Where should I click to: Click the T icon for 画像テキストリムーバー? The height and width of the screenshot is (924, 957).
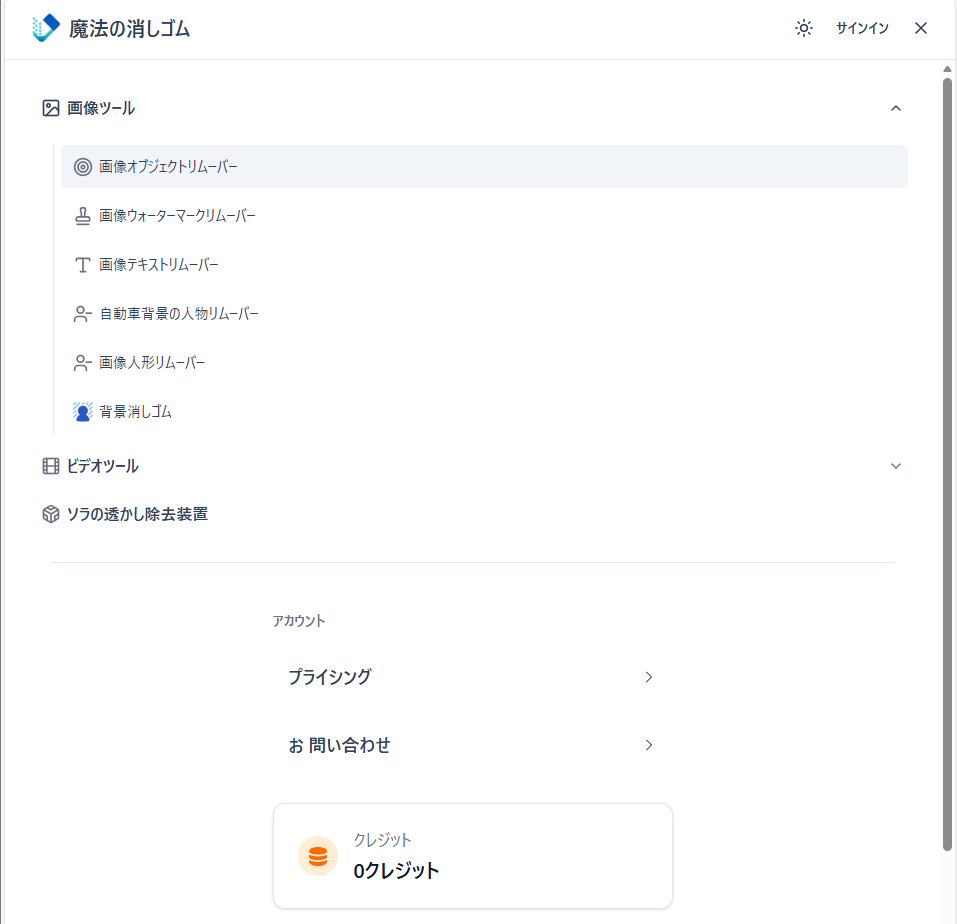pos(83,265)
